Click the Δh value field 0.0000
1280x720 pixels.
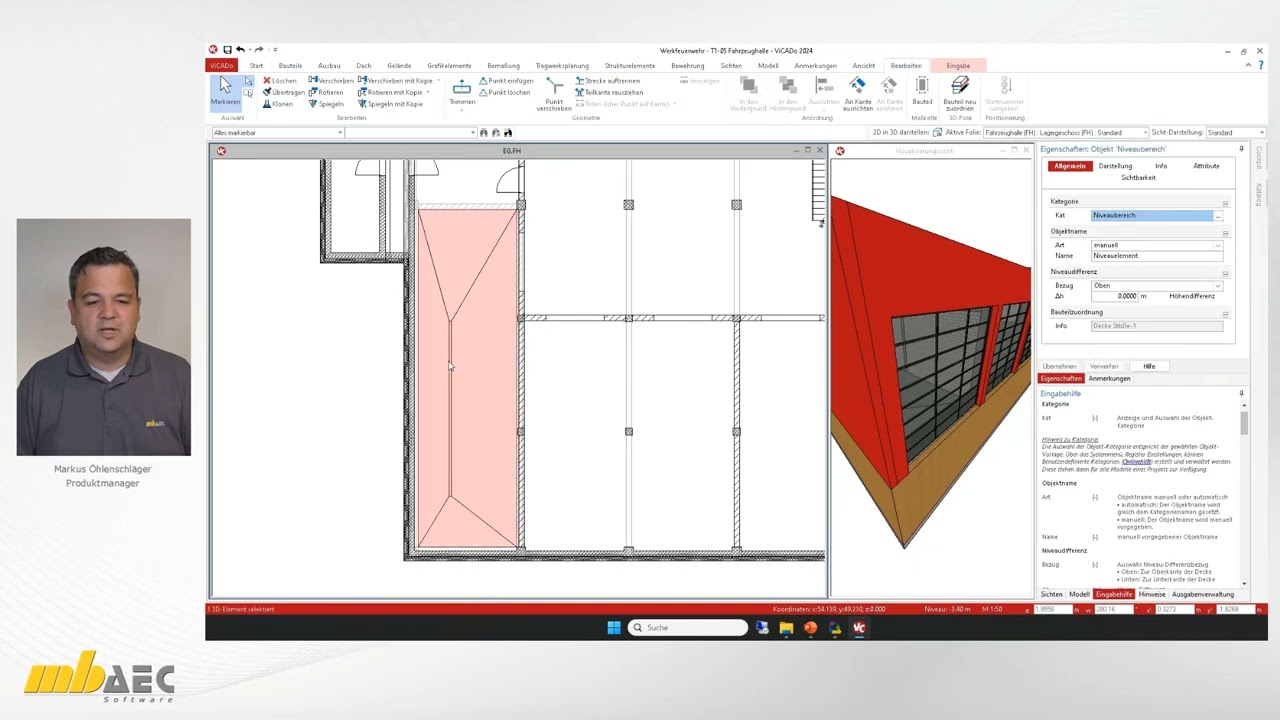1115,296
